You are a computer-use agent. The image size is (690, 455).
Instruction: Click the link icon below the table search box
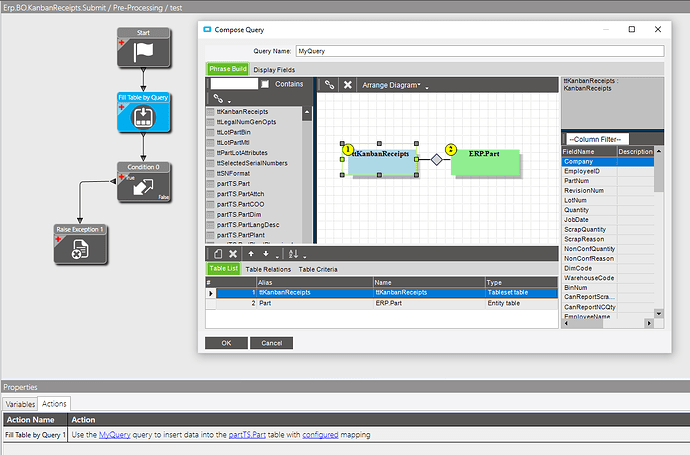218,99
